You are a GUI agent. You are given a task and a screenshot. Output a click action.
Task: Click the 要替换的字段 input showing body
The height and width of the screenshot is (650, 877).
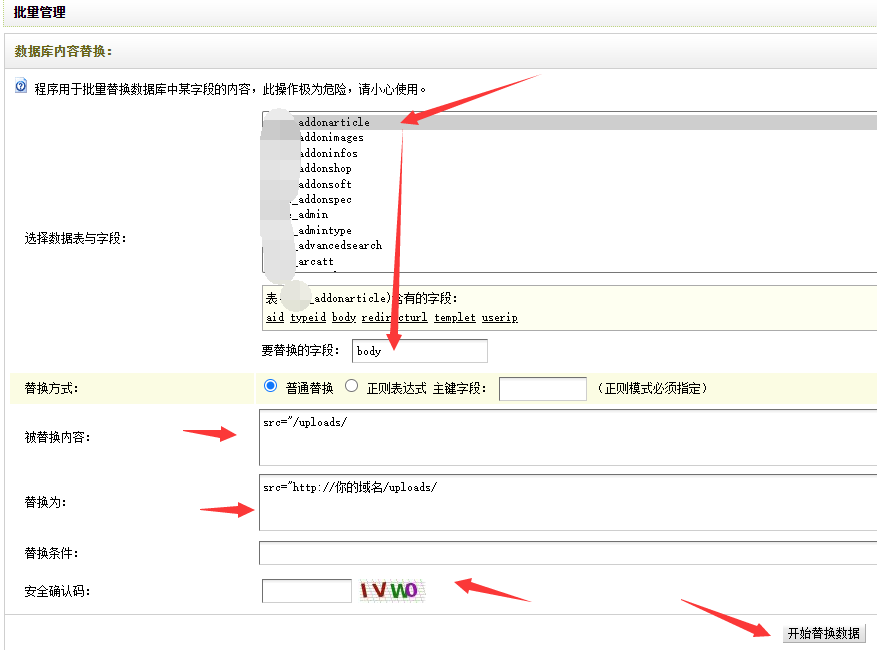click(x=419, y=351)
